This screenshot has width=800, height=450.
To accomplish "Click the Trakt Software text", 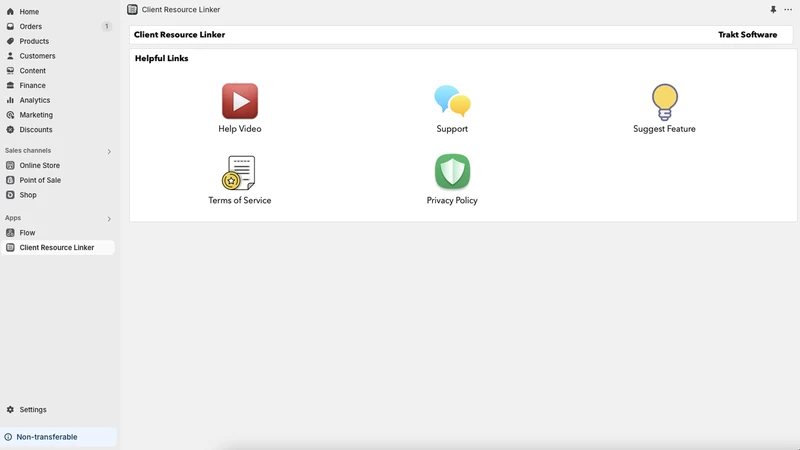I will [747, 35].
